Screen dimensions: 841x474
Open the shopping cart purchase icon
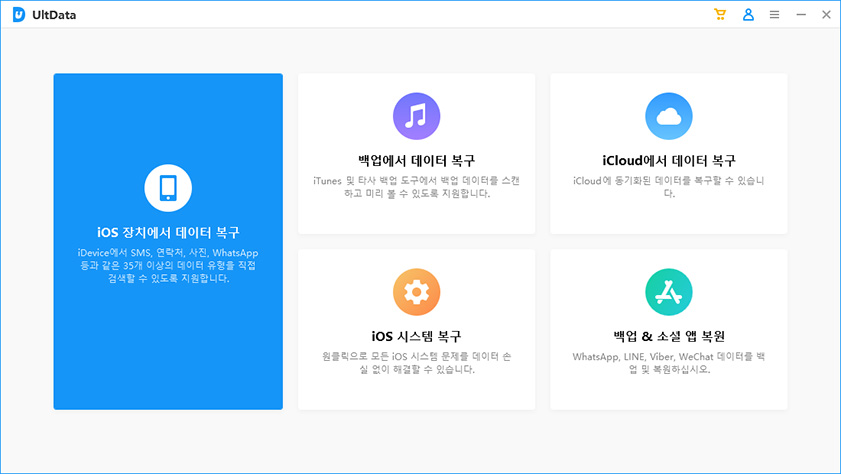click(x=720, y=14)
